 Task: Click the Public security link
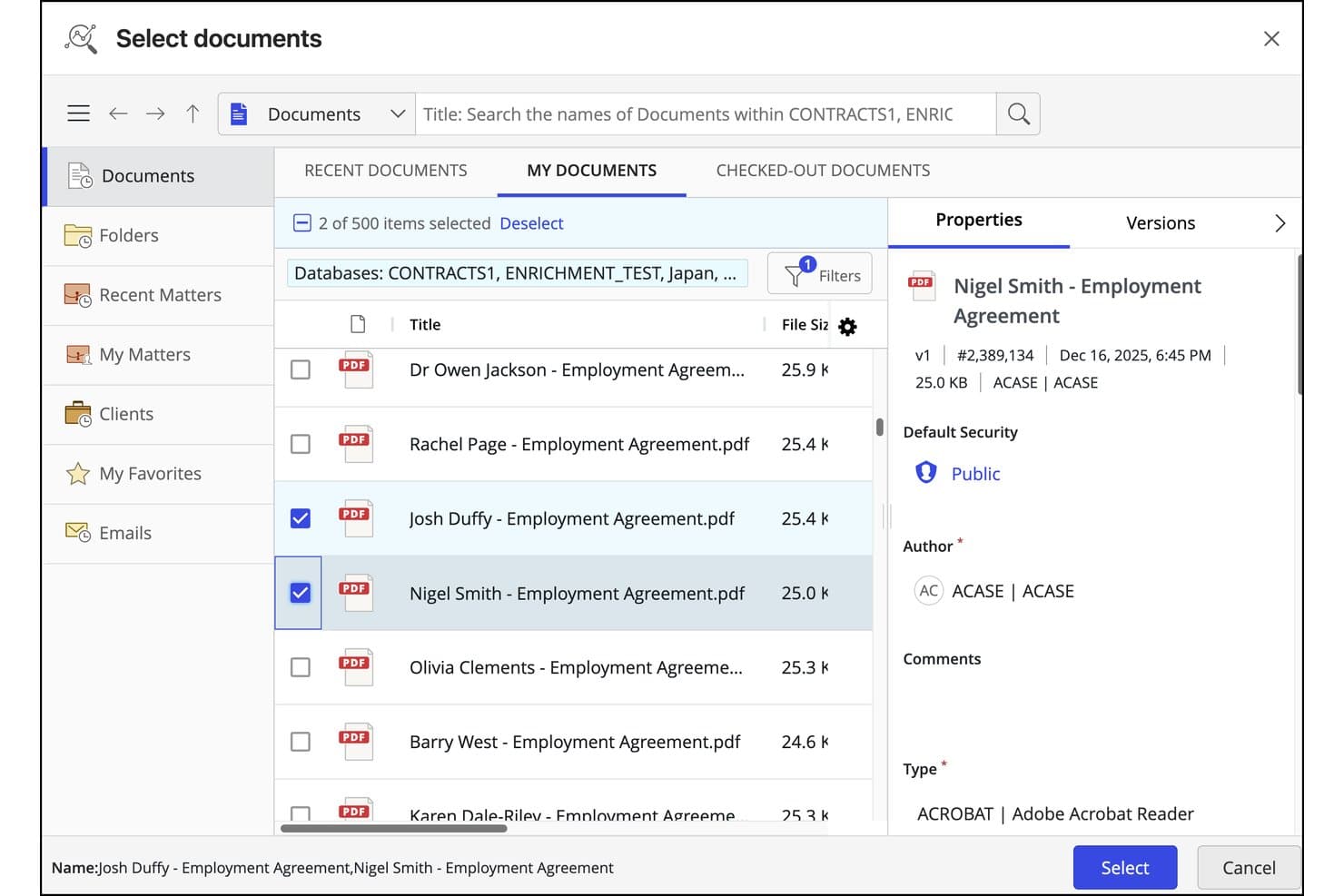(975, 474)
